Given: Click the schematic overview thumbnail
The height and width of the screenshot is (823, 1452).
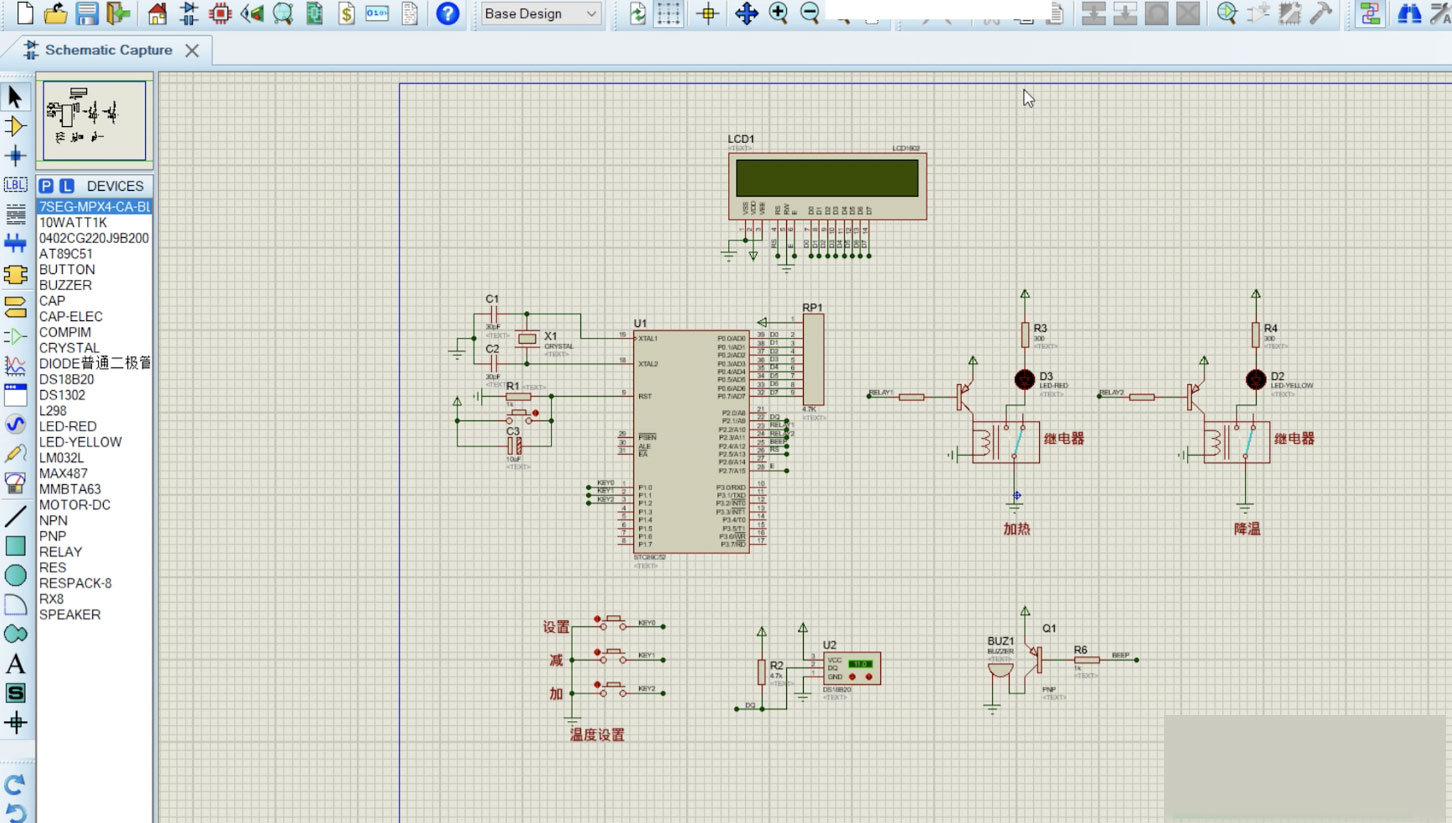Looking at the screenshot, I should coord(94,120).
